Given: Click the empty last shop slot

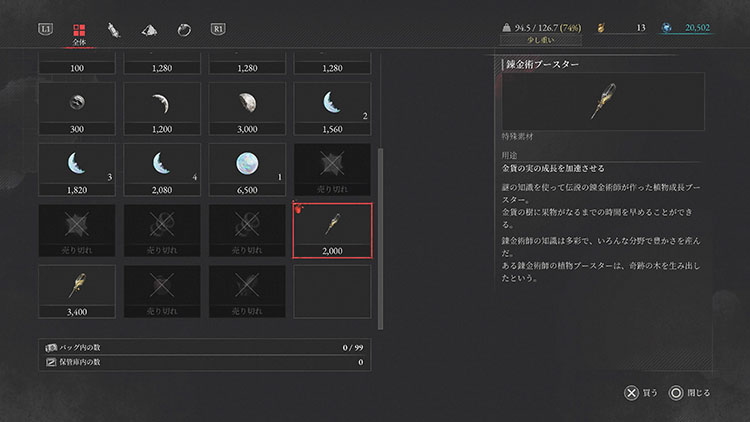Looking at the screenshot, I should pyautogui.click(x=332, y=291).
